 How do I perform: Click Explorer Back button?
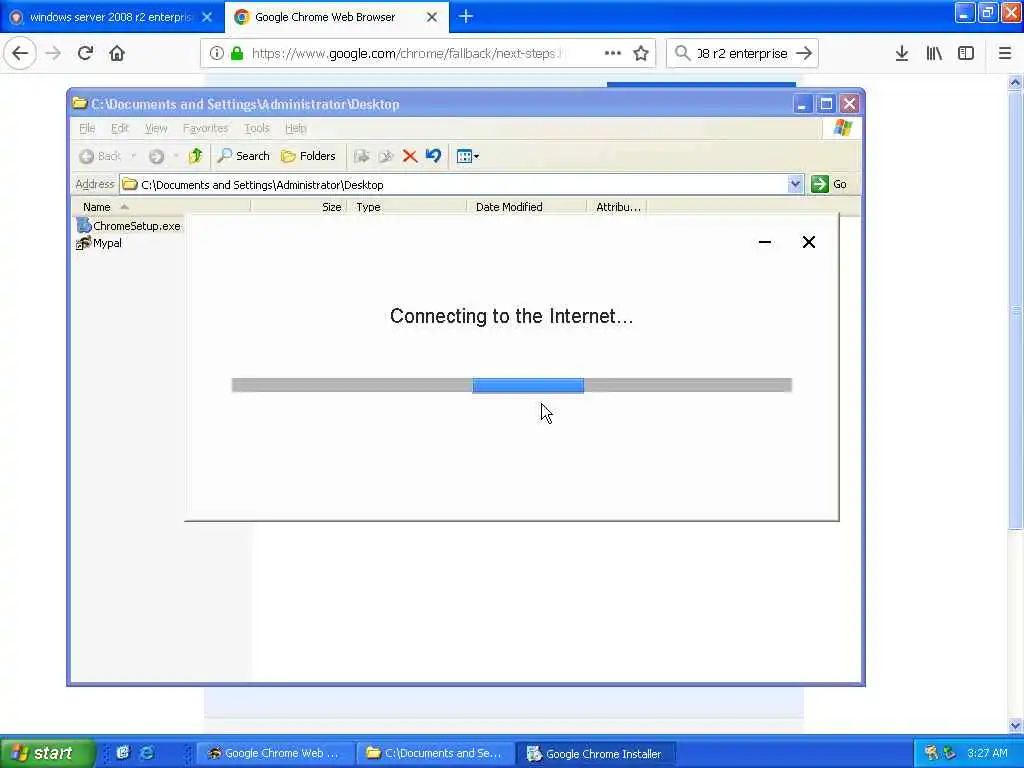click(x=101, y=156)
